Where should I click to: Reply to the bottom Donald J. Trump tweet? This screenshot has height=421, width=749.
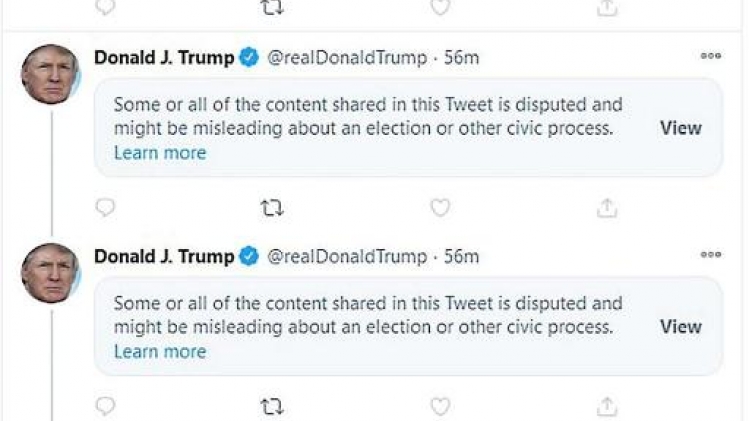click(105, 406)
